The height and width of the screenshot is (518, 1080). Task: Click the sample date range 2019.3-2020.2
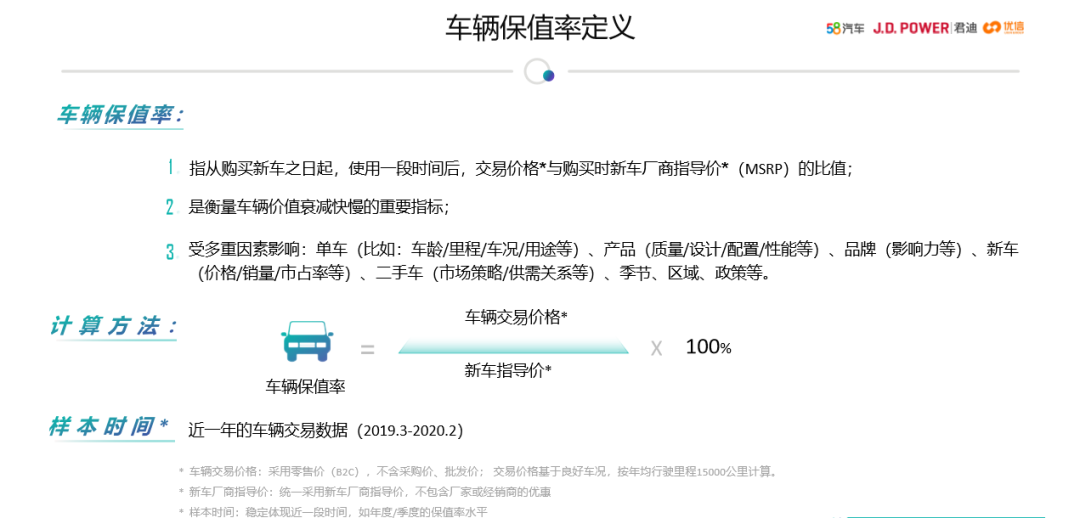(x=412, y=431)
